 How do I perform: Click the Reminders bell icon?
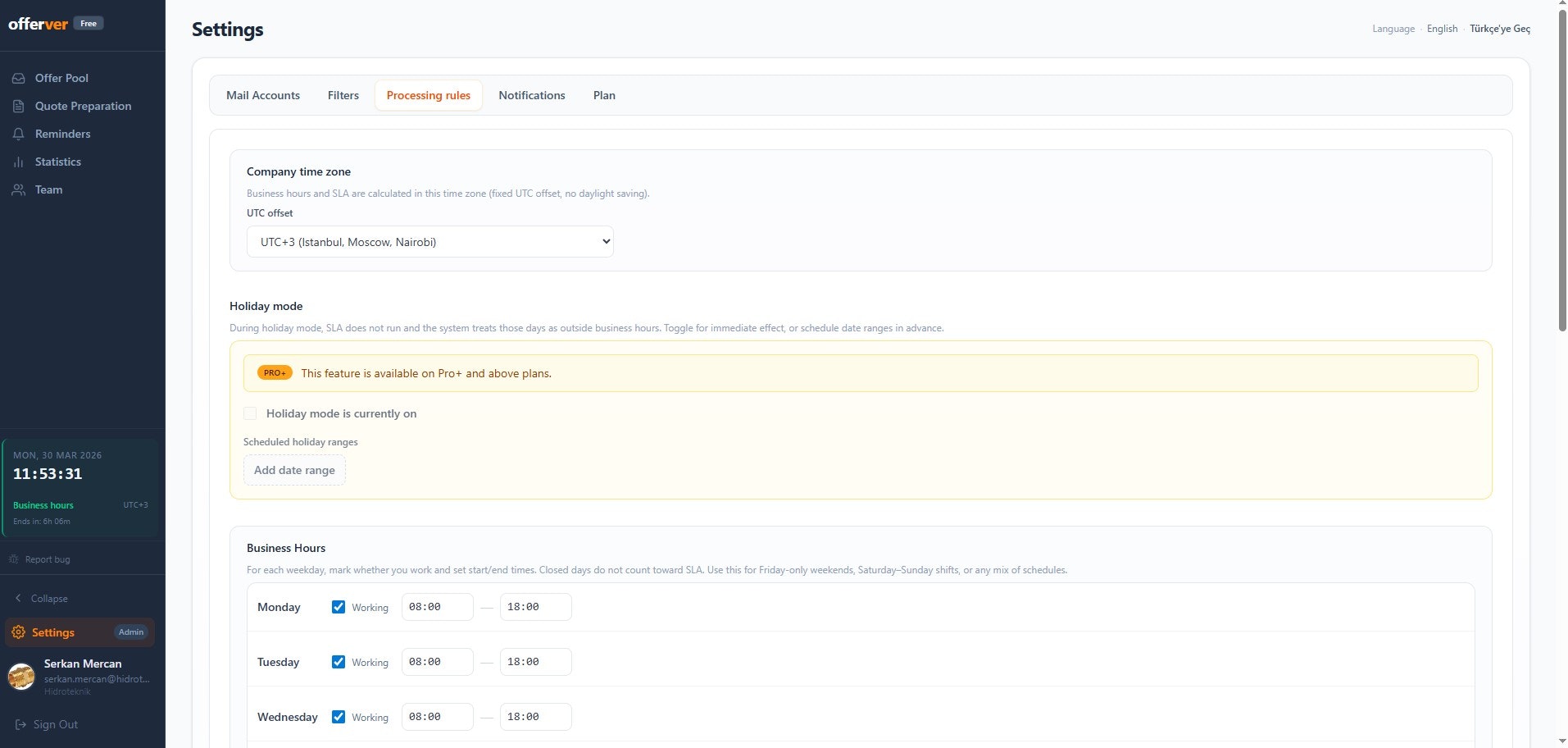(x=18, y=134)
